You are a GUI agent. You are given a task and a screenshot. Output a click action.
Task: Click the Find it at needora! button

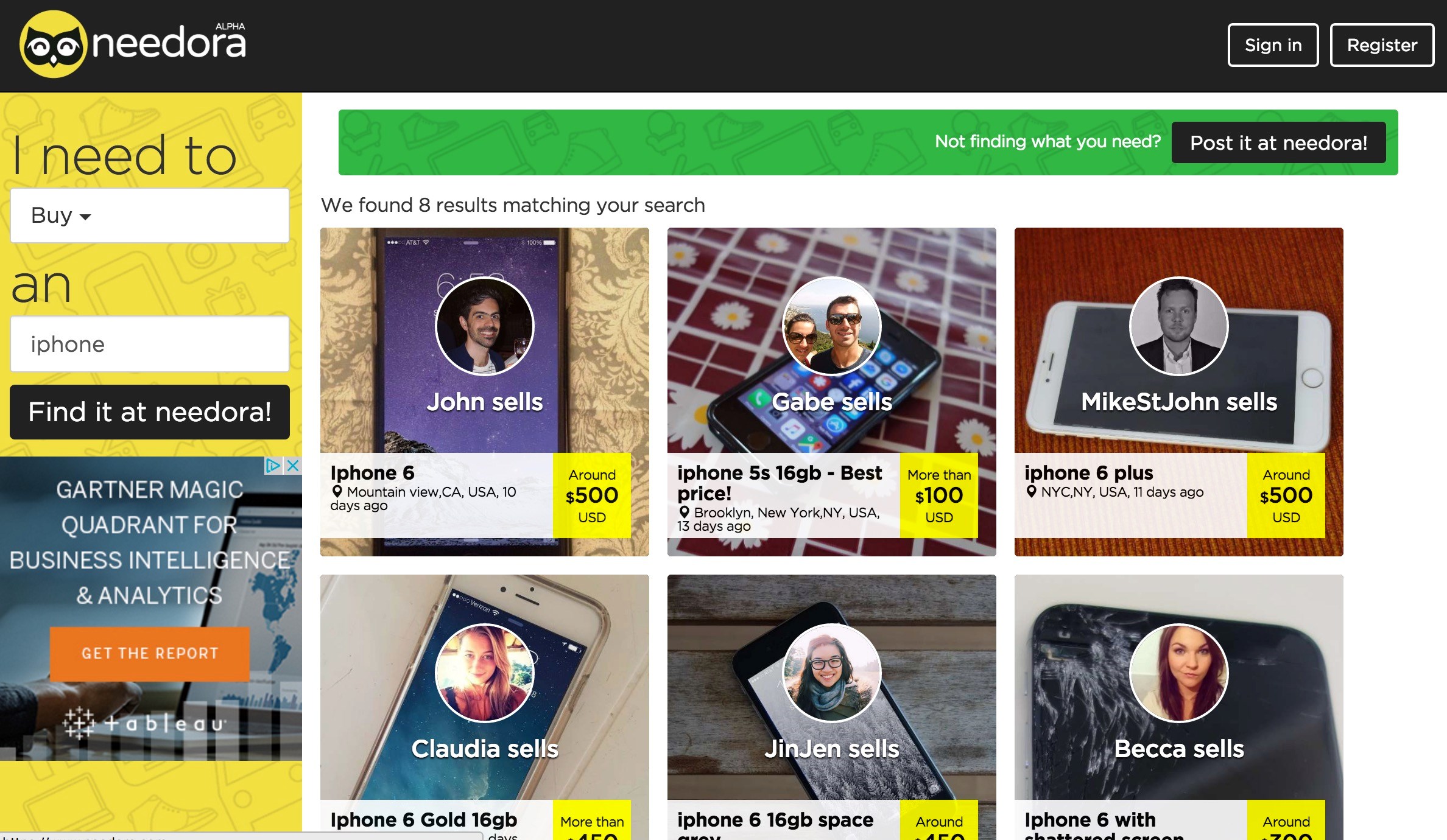pos(150,412)
